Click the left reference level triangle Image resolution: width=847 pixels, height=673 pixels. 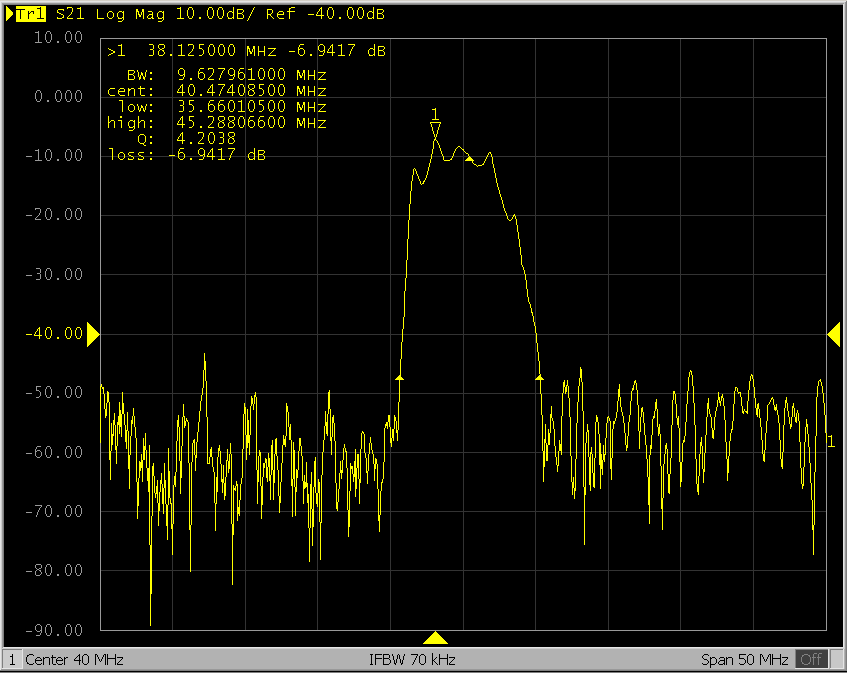tap(93, 335)
